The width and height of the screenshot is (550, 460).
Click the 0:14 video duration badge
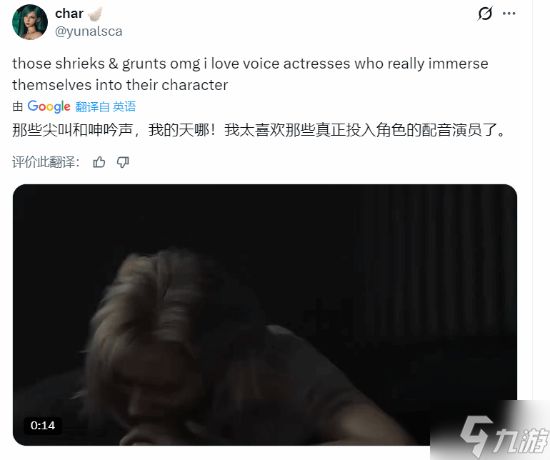(x=43, y=425)
